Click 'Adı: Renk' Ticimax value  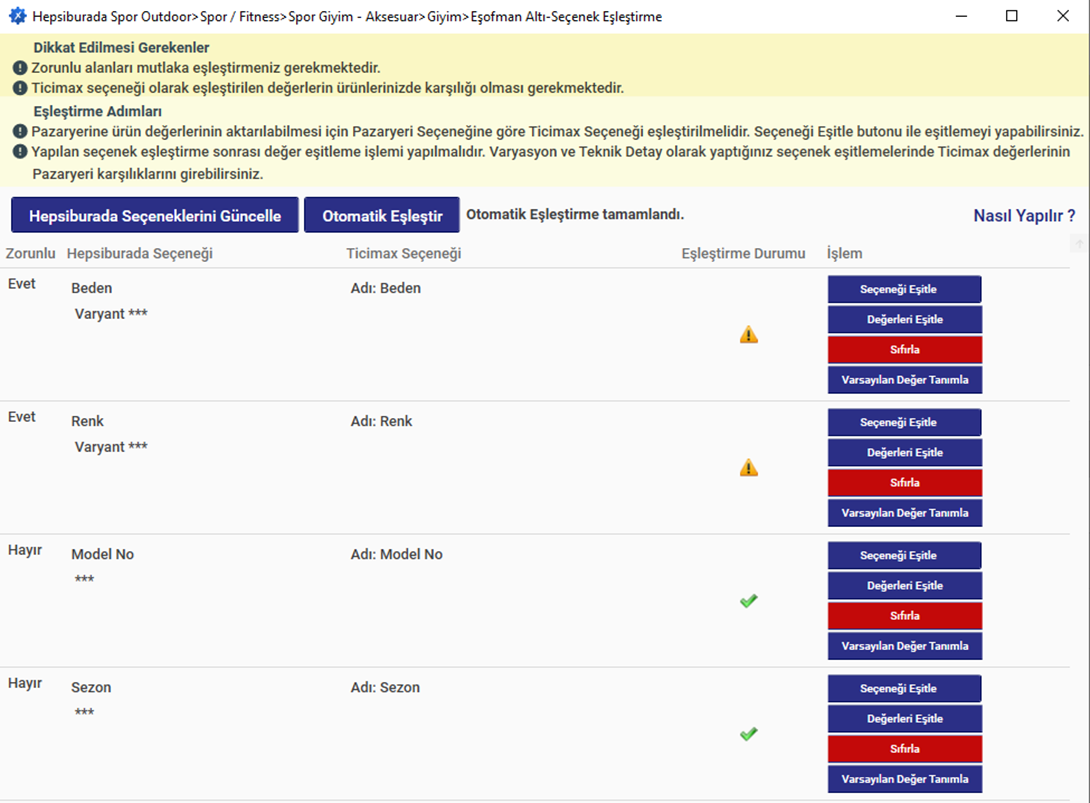382,421
